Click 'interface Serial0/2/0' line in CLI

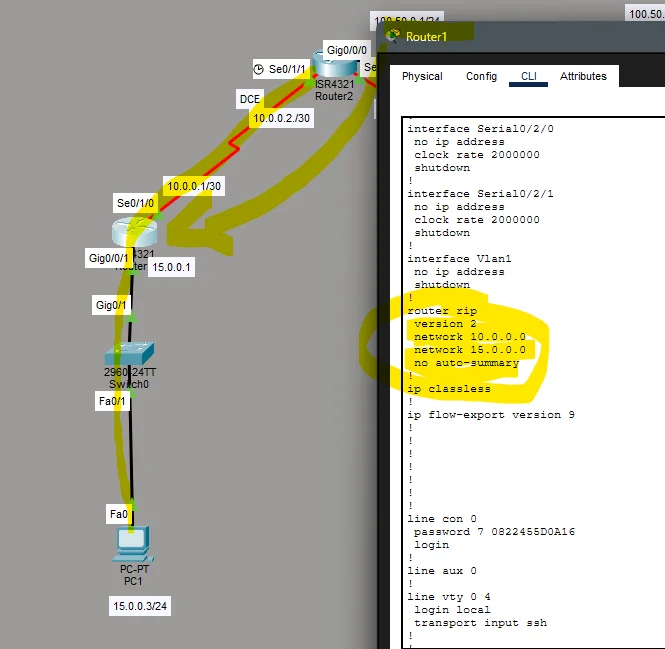tap(480, 129)
